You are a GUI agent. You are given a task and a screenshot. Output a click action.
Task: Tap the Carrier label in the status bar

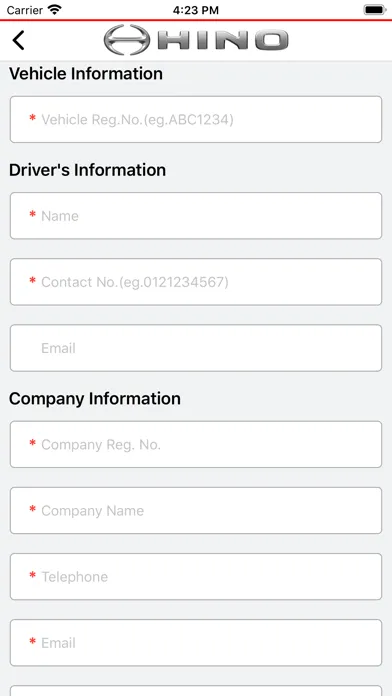tap(24, 10)
